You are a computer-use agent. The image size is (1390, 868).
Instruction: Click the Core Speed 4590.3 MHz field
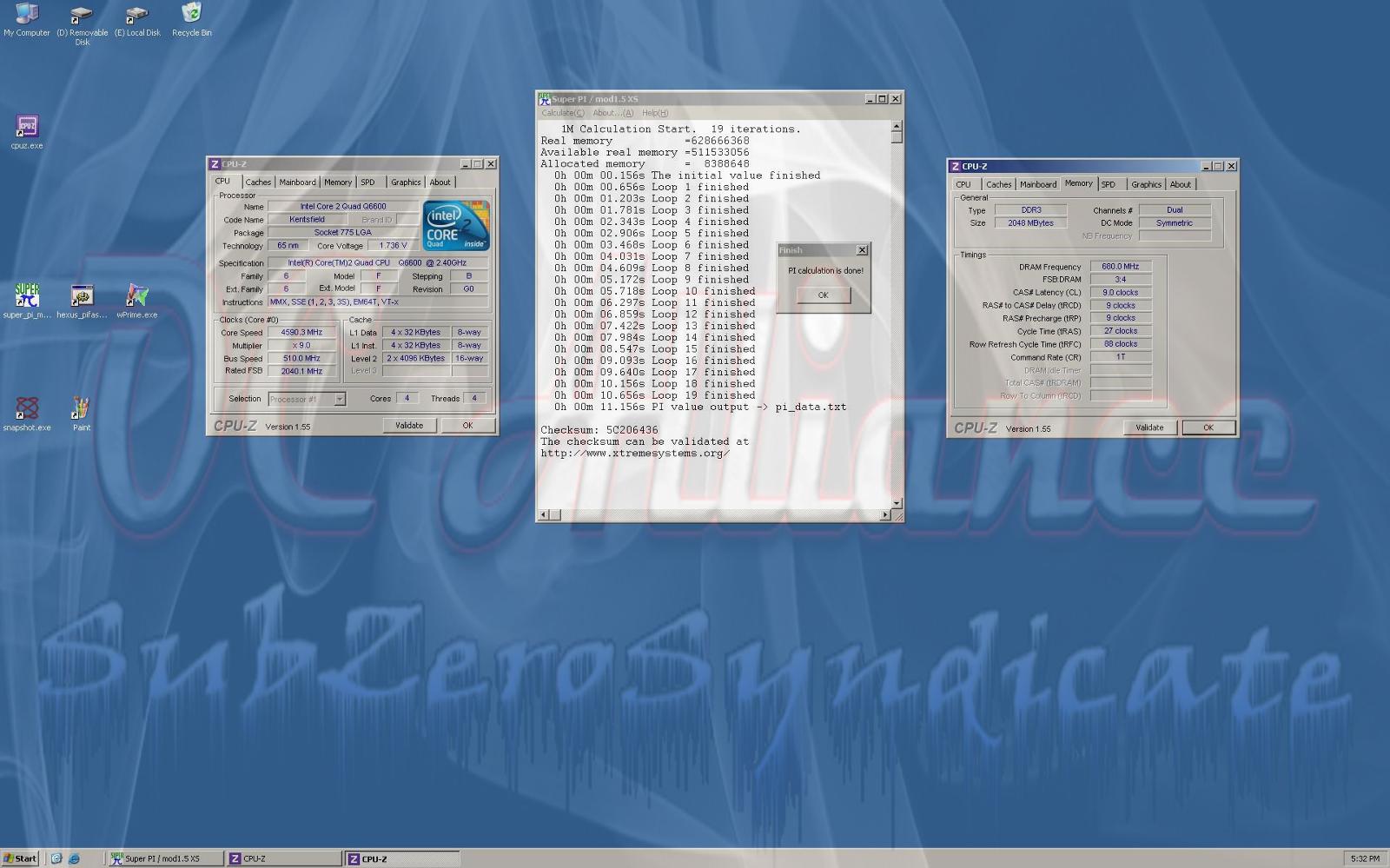[301, 333]
